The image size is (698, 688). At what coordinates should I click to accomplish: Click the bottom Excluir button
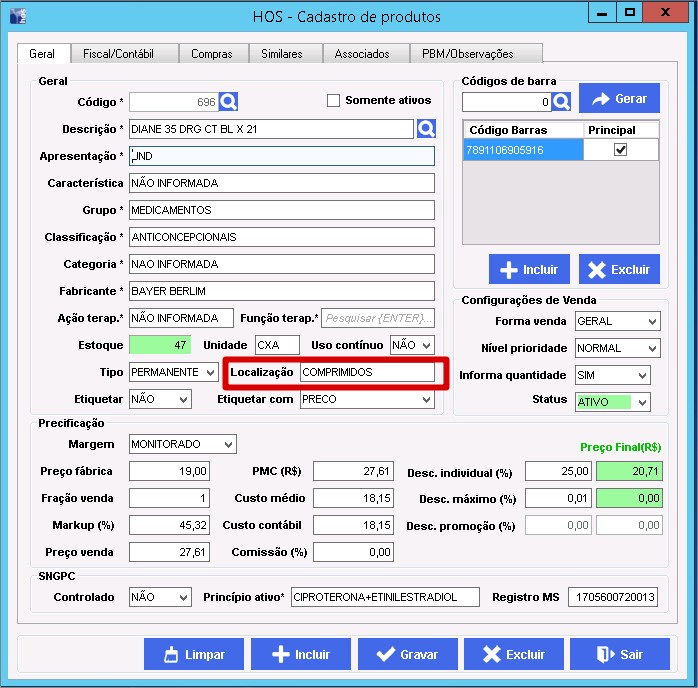[514, 654]
